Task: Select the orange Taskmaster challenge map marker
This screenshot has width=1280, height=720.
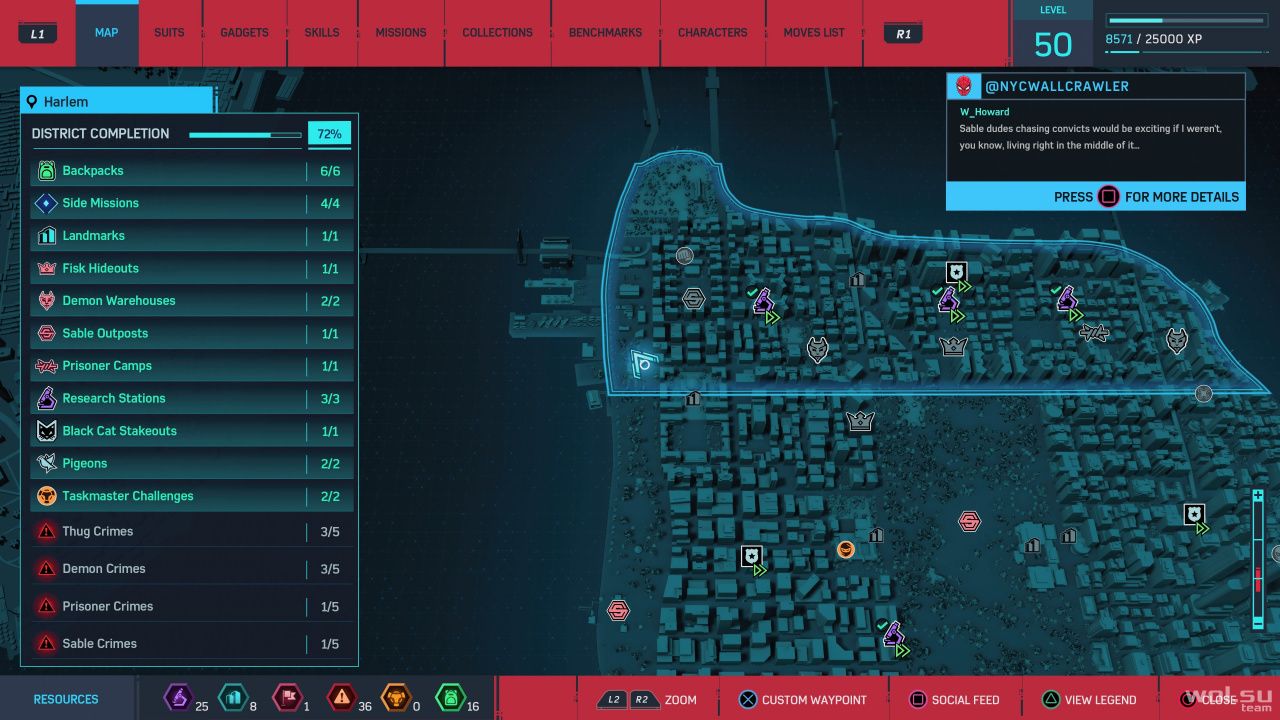Action: pos(846,550)
